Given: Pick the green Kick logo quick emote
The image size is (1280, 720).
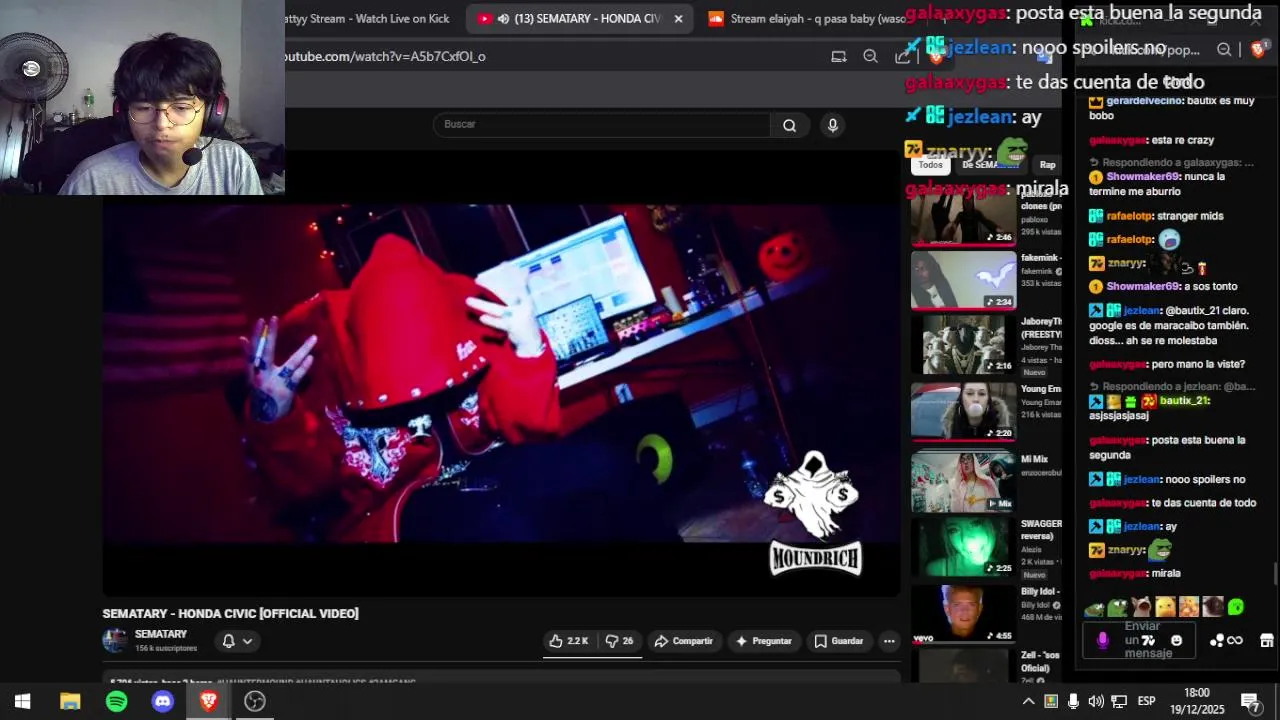Looking at the screenshot, I should [1236, 607].
